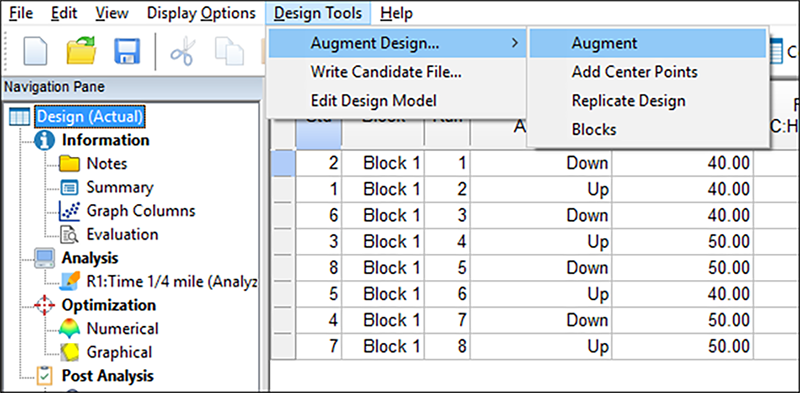The height and width of the screenshot is (393, 800).
Task: Select the Notes folder under Information
Action: click(x=107, y=163)
